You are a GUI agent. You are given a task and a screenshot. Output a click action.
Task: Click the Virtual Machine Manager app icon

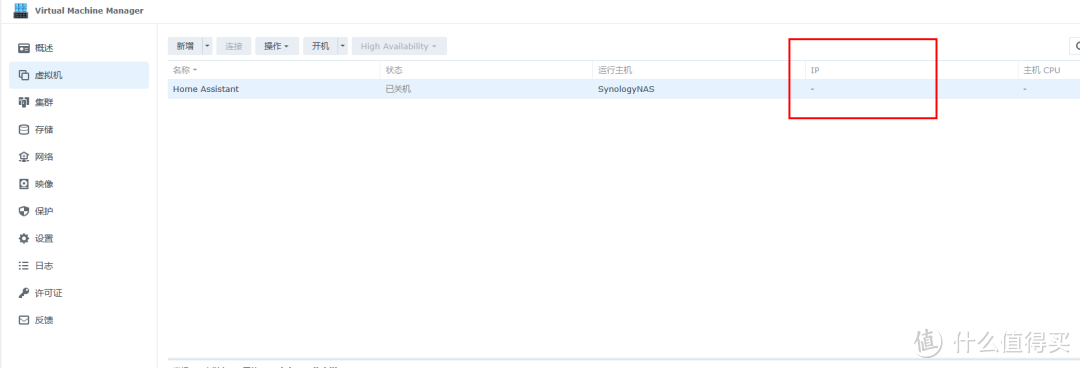[x=21, y=10]
